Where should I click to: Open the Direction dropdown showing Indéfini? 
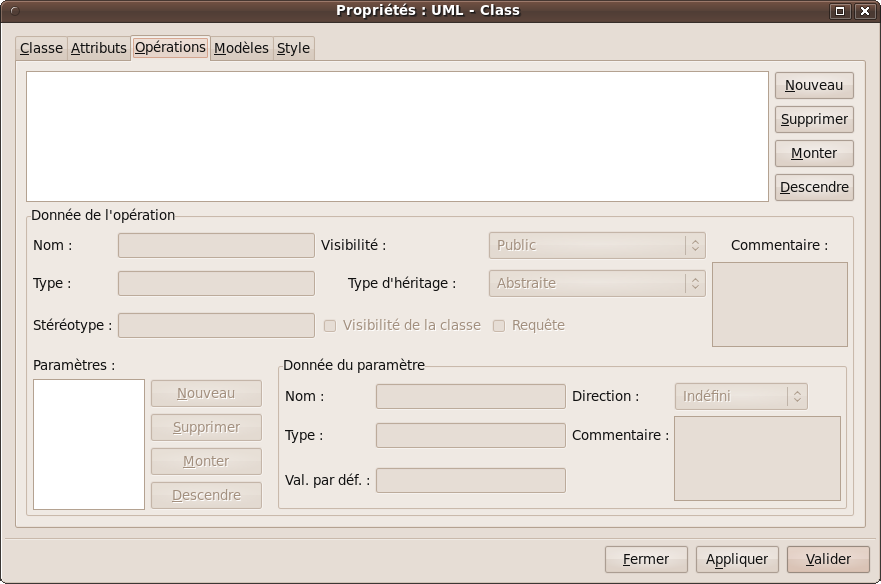[x=740, y=396]
